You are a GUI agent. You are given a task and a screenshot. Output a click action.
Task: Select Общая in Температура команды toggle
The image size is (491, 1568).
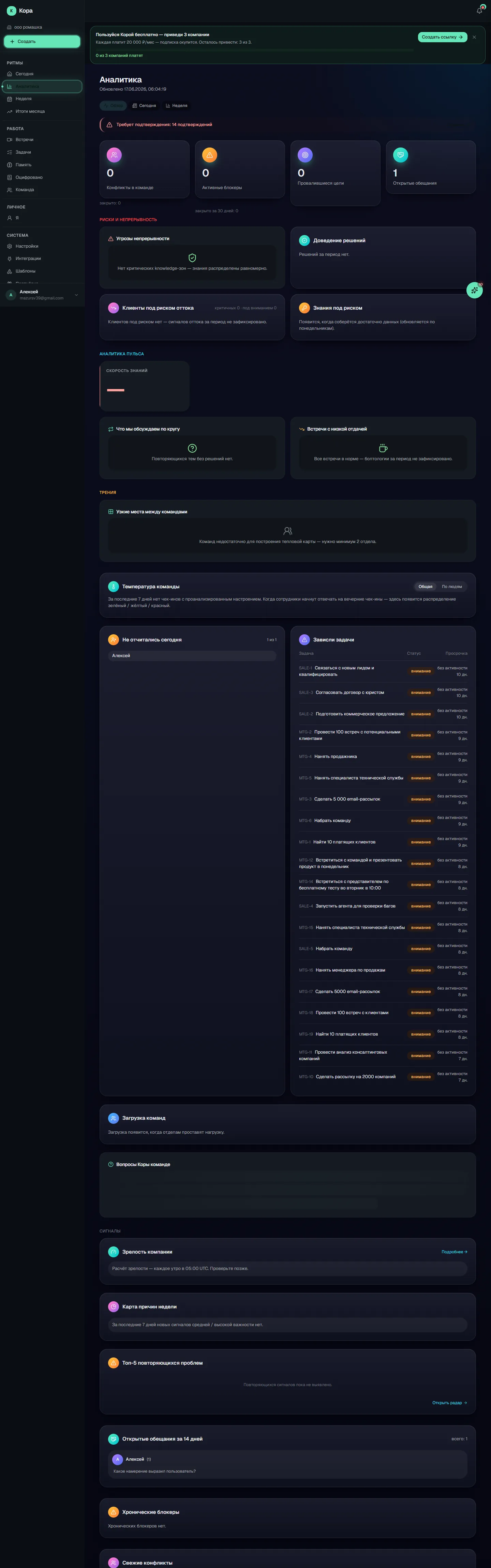pos(425,587)
